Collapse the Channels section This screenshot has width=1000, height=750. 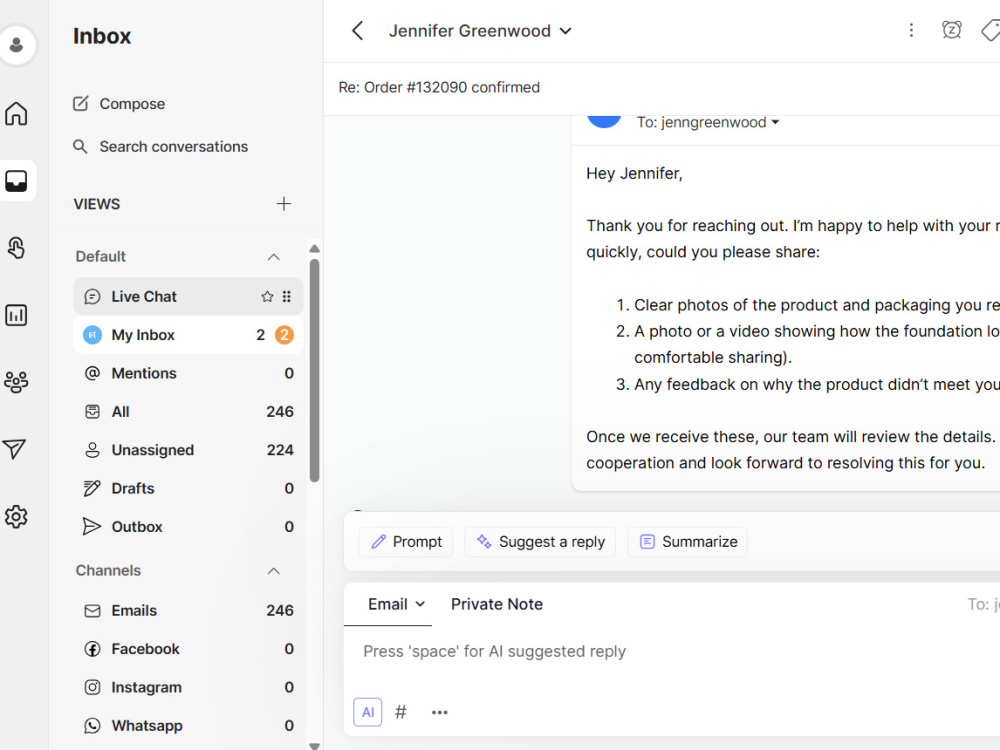coord(274,571)
